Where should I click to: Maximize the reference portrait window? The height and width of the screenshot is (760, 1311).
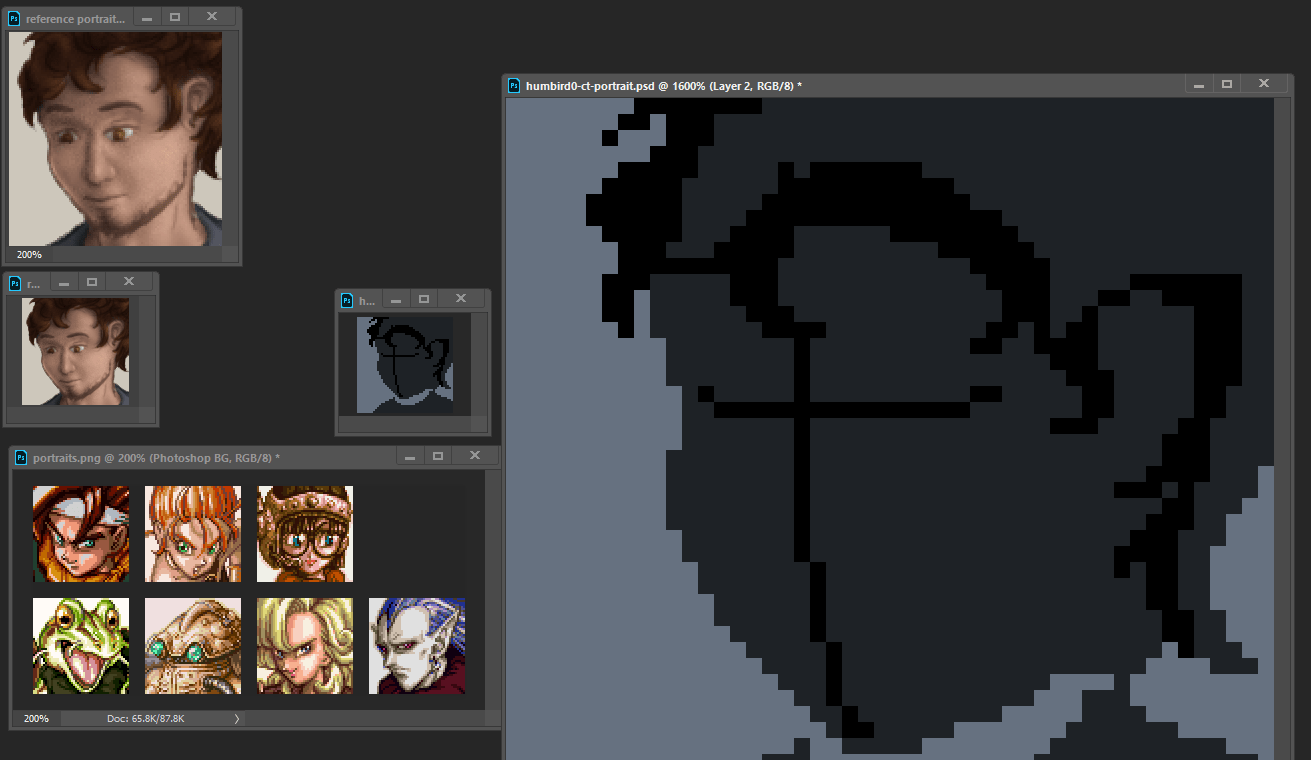point(175,17)
